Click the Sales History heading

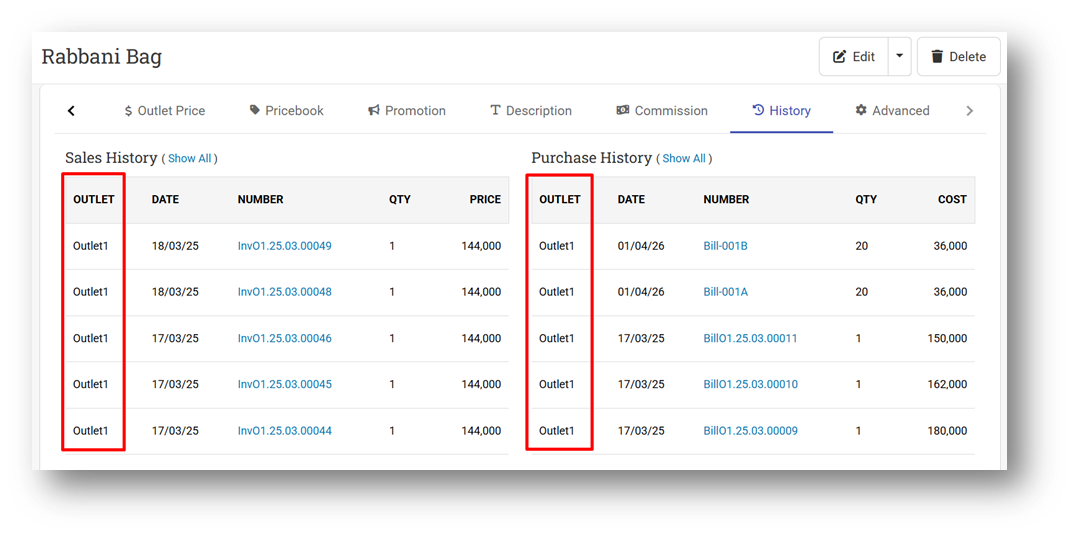(111, 158)
